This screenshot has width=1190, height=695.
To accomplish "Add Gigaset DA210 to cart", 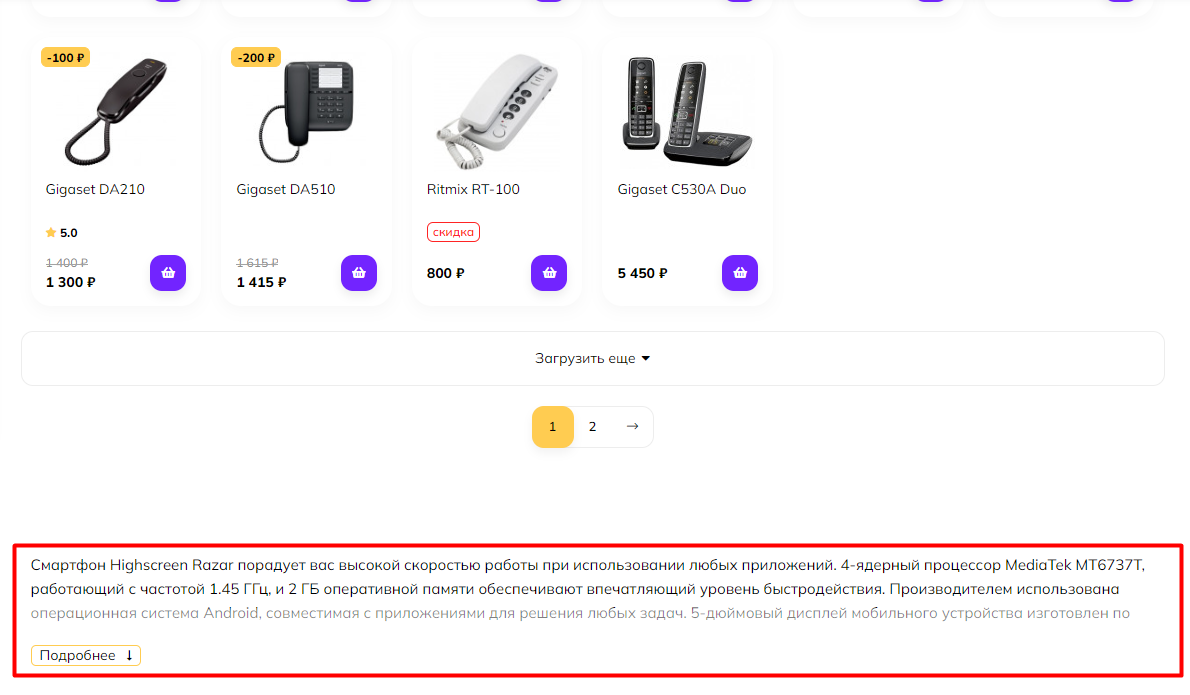I will pos(168,273).
